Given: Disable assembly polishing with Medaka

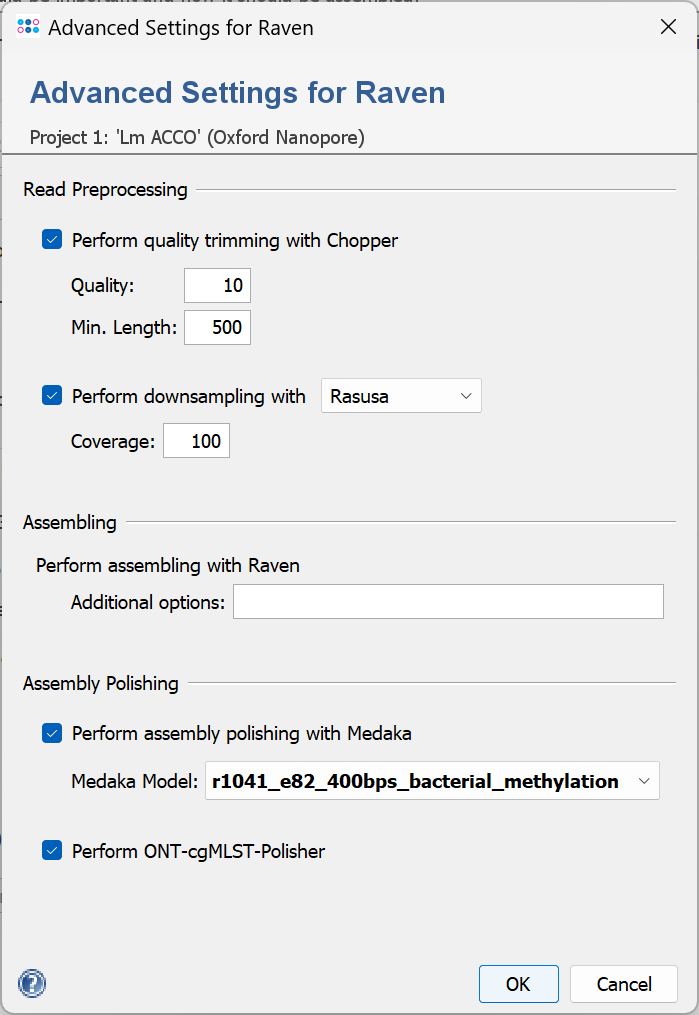Looking at the screenshot, I should [x=52, y=734].
